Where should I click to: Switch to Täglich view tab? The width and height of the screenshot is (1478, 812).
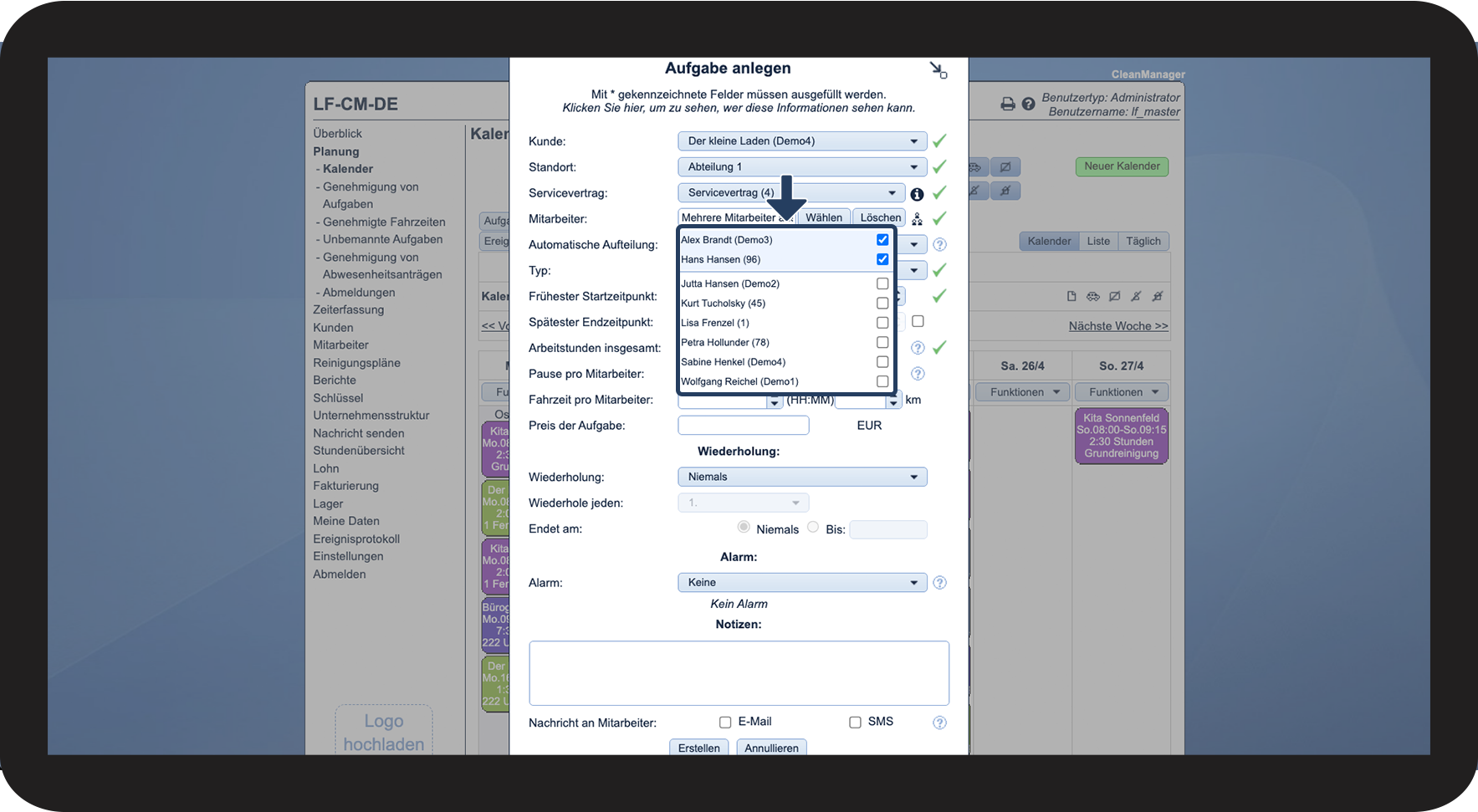[1143, 242]
